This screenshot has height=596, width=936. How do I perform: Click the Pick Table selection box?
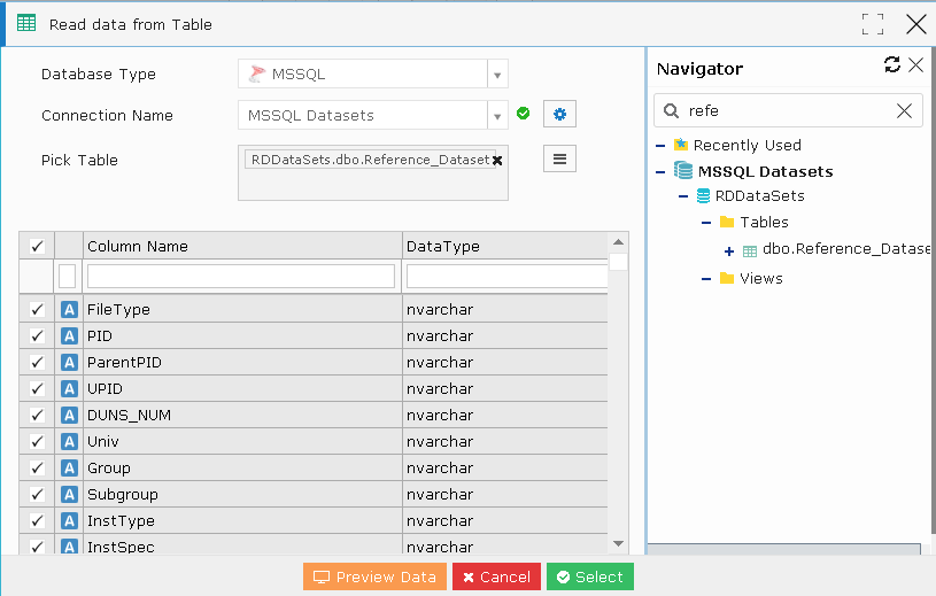click(373, 173)
